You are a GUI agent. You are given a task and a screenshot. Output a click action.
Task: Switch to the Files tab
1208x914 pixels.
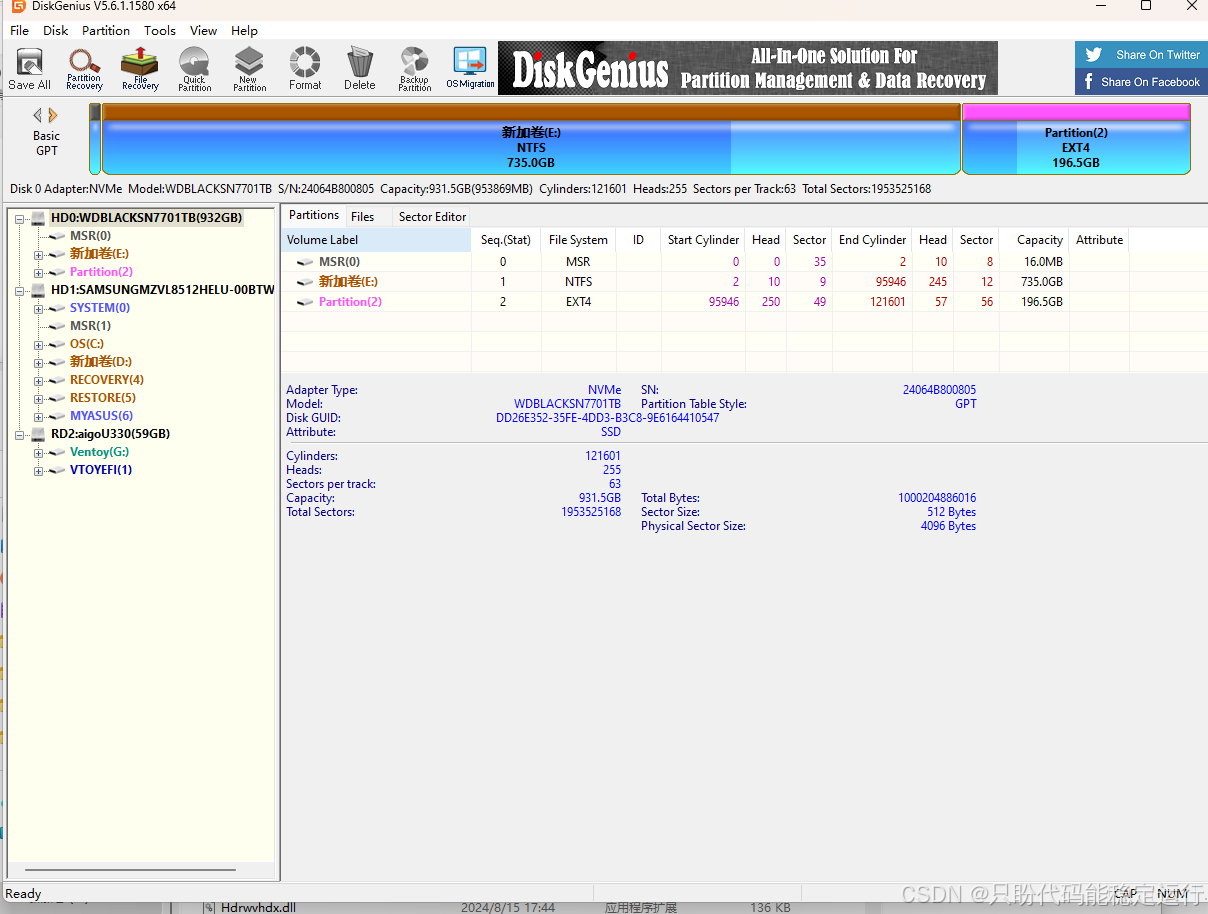pyautogui.click(x=363, y=216)
